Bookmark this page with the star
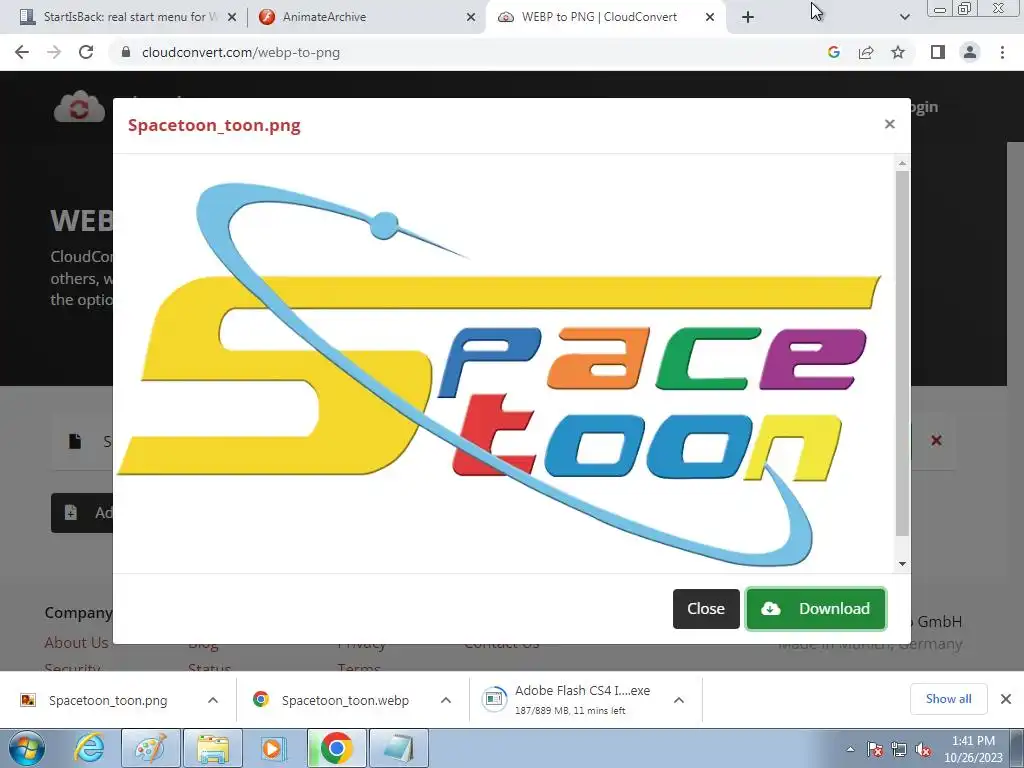Screen dimensions: 1024x768 tap(898, 52)
